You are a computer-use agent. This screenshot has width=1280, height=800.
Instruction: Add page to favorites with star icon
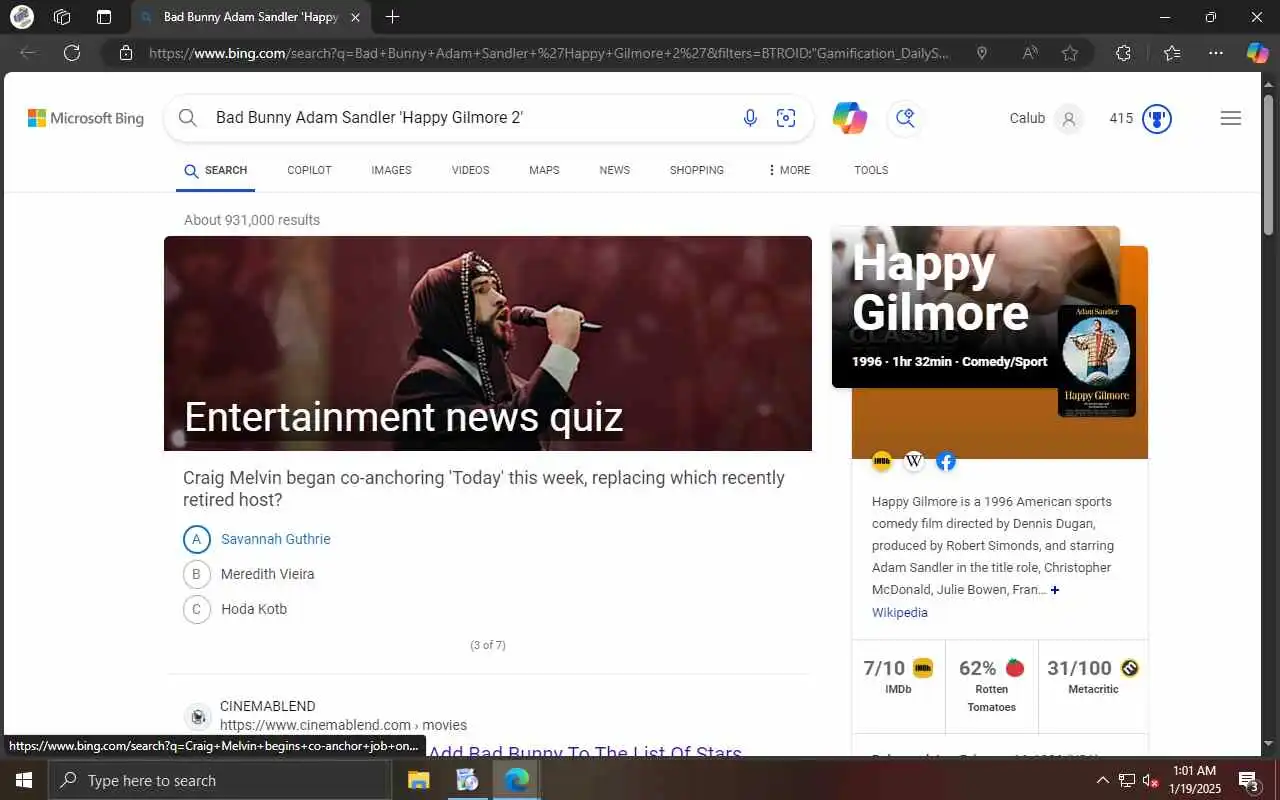(1070, 53)
